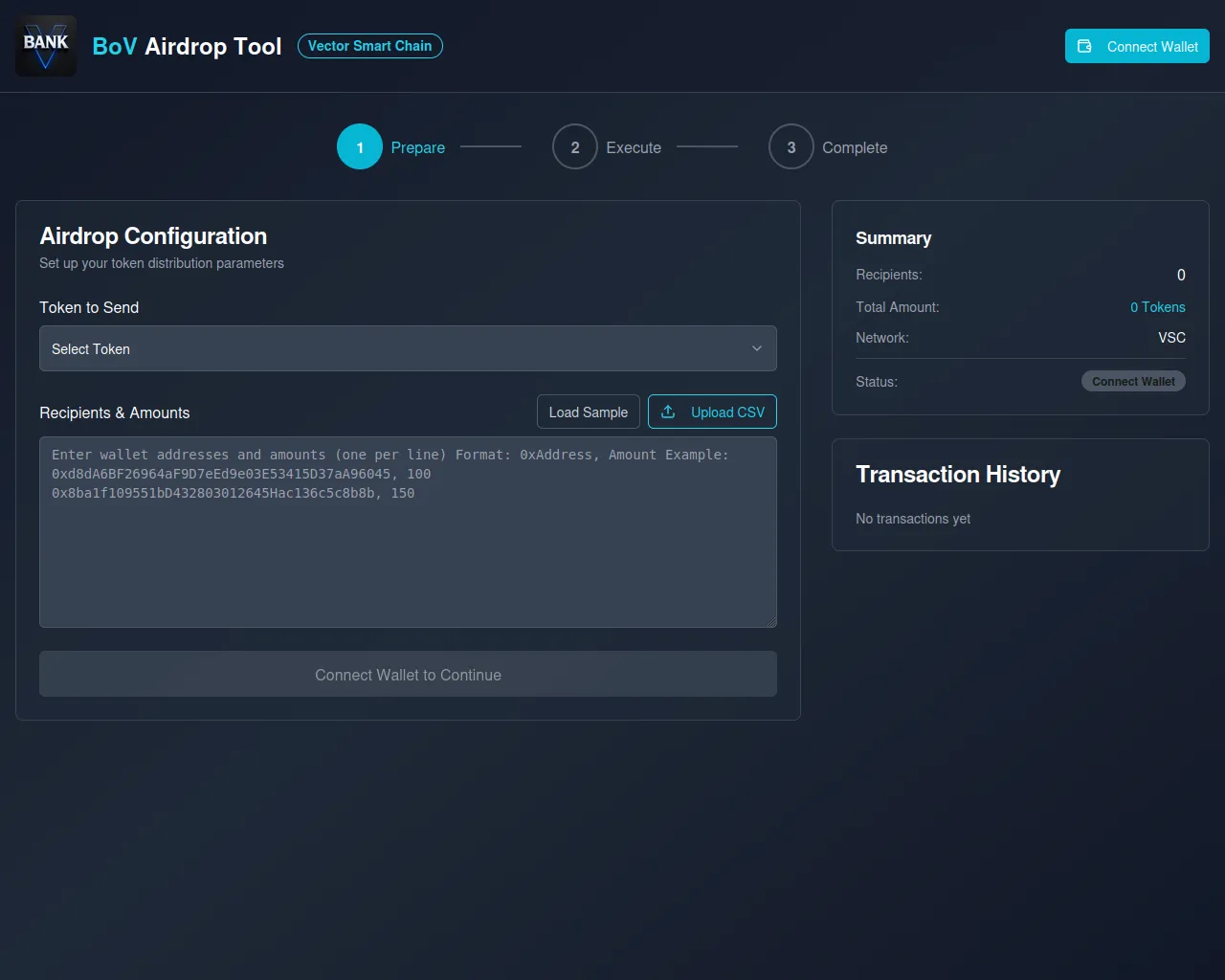This screenshot has height=980, width=1225.
Task: Select the step 3 Complete circle
Action: 791,147
